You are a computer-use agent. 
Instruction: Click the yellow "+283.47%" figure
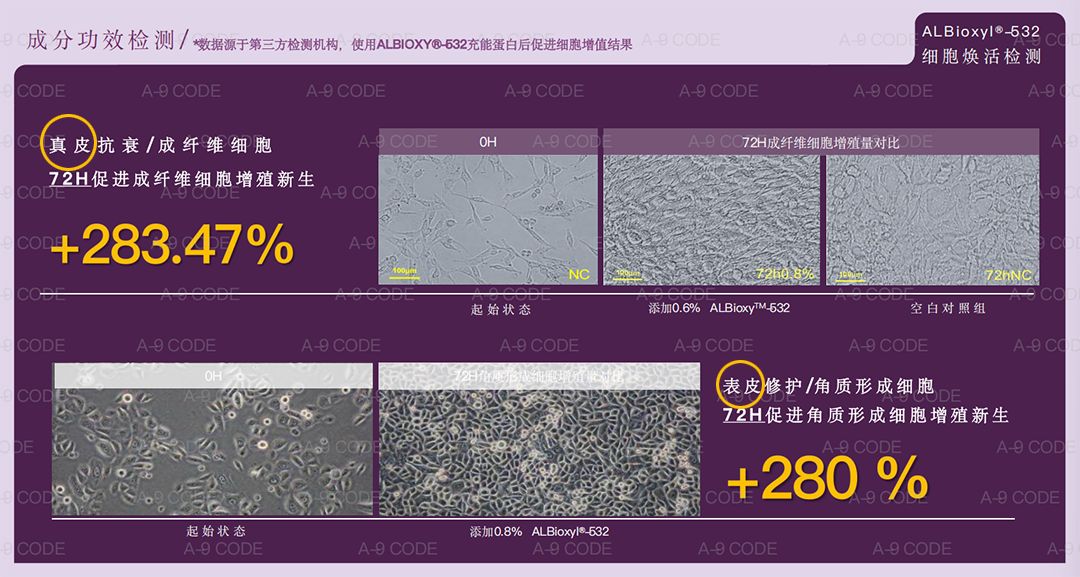point(172,245)
